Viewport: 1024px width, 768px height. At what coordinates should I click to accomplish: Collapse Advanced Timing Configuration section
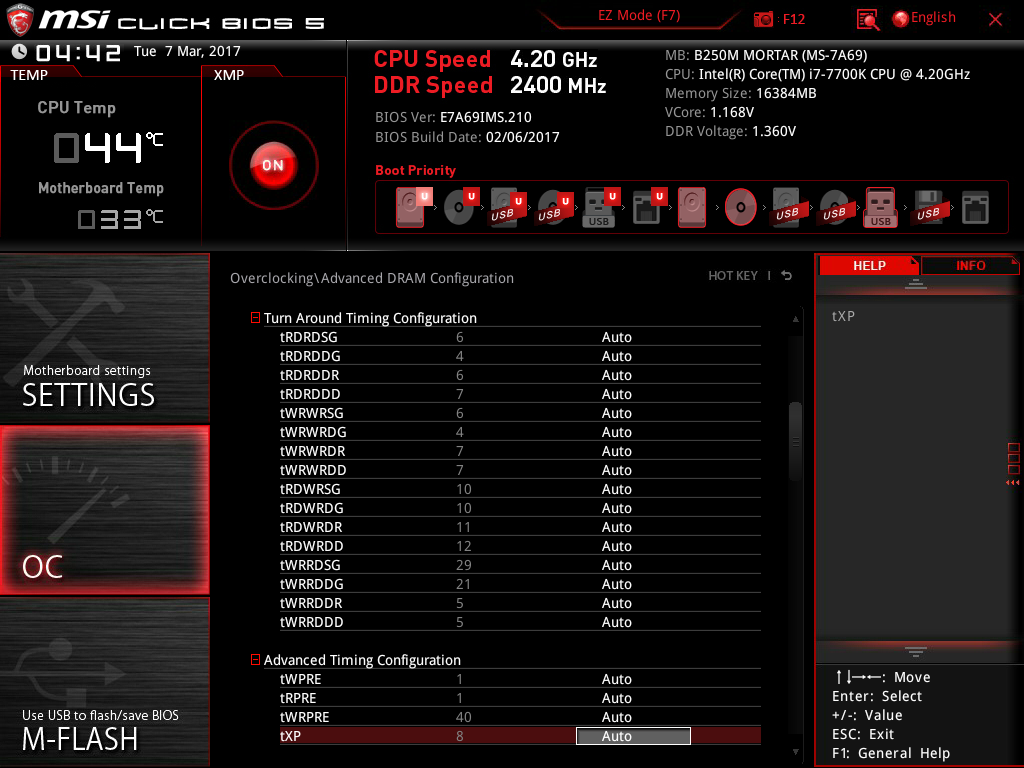(255, 660)
